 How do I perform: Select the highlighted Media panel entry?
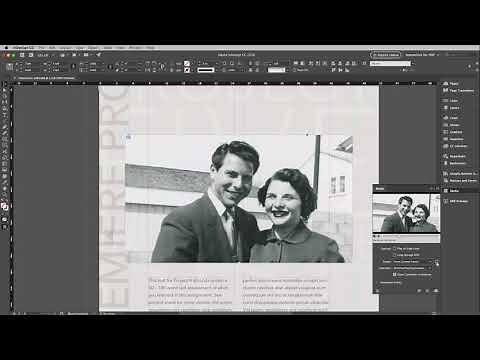click(459, 190)
